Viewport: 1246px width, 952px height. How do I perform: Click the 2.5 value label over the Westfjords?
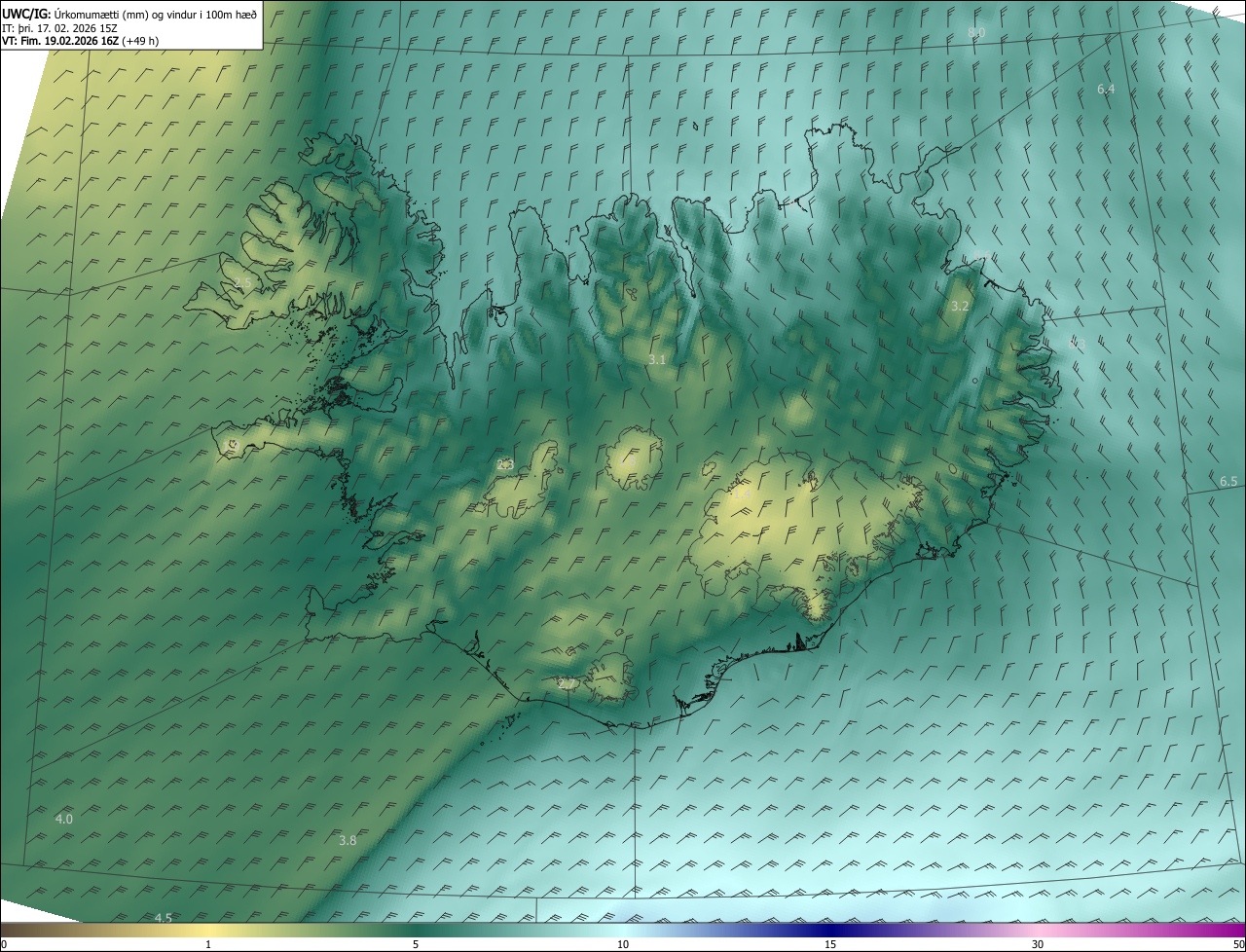(x=242, y=283)
